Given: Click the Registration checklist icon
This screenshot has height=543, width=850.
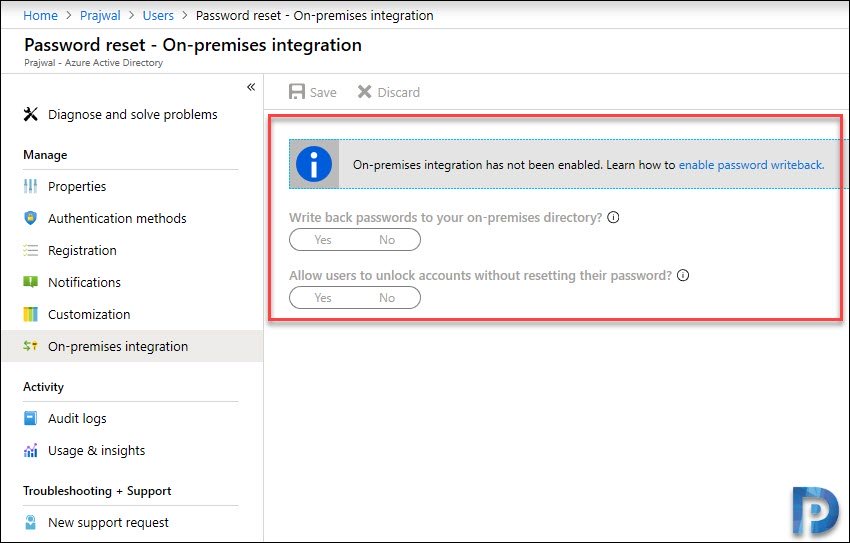Looking at the screenshot, I should click(x=30, y=250).
